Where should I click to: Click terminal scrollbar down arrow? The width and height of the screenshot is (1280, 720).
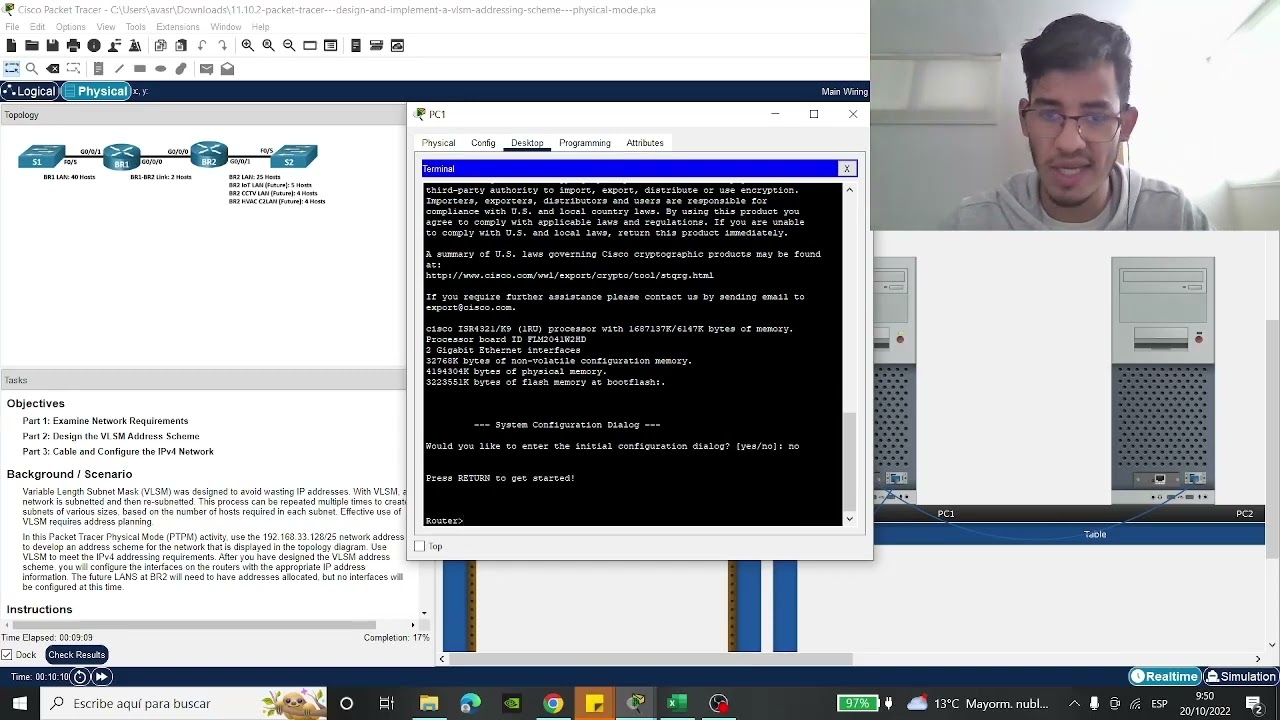point(850,519)
